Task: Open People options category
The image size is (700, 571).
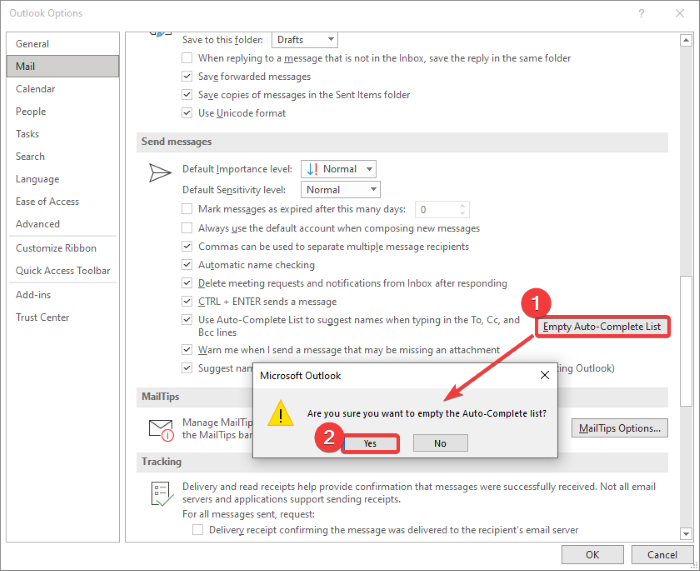Action: 63,111
